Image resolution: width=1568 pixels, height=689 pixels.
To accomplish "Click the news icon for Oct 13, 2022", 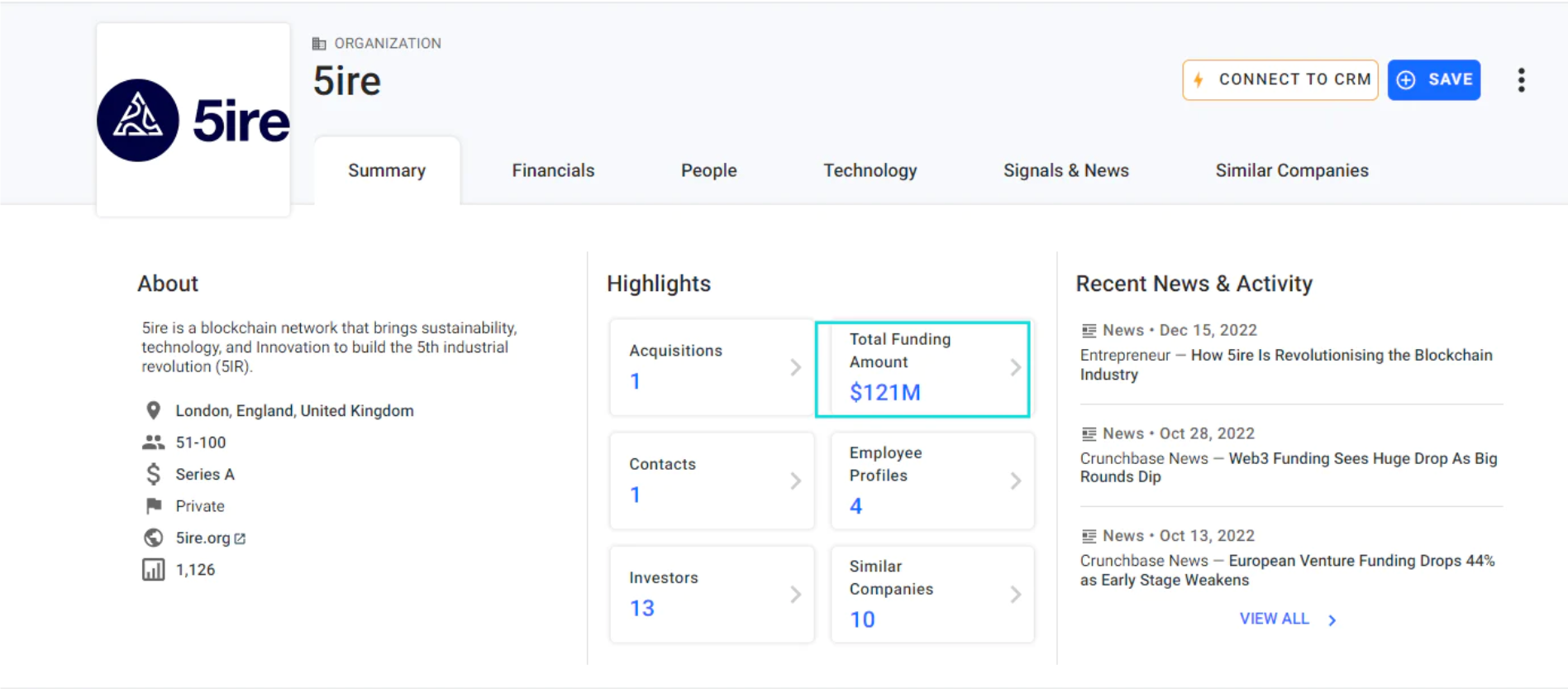I will (1089, 536).
